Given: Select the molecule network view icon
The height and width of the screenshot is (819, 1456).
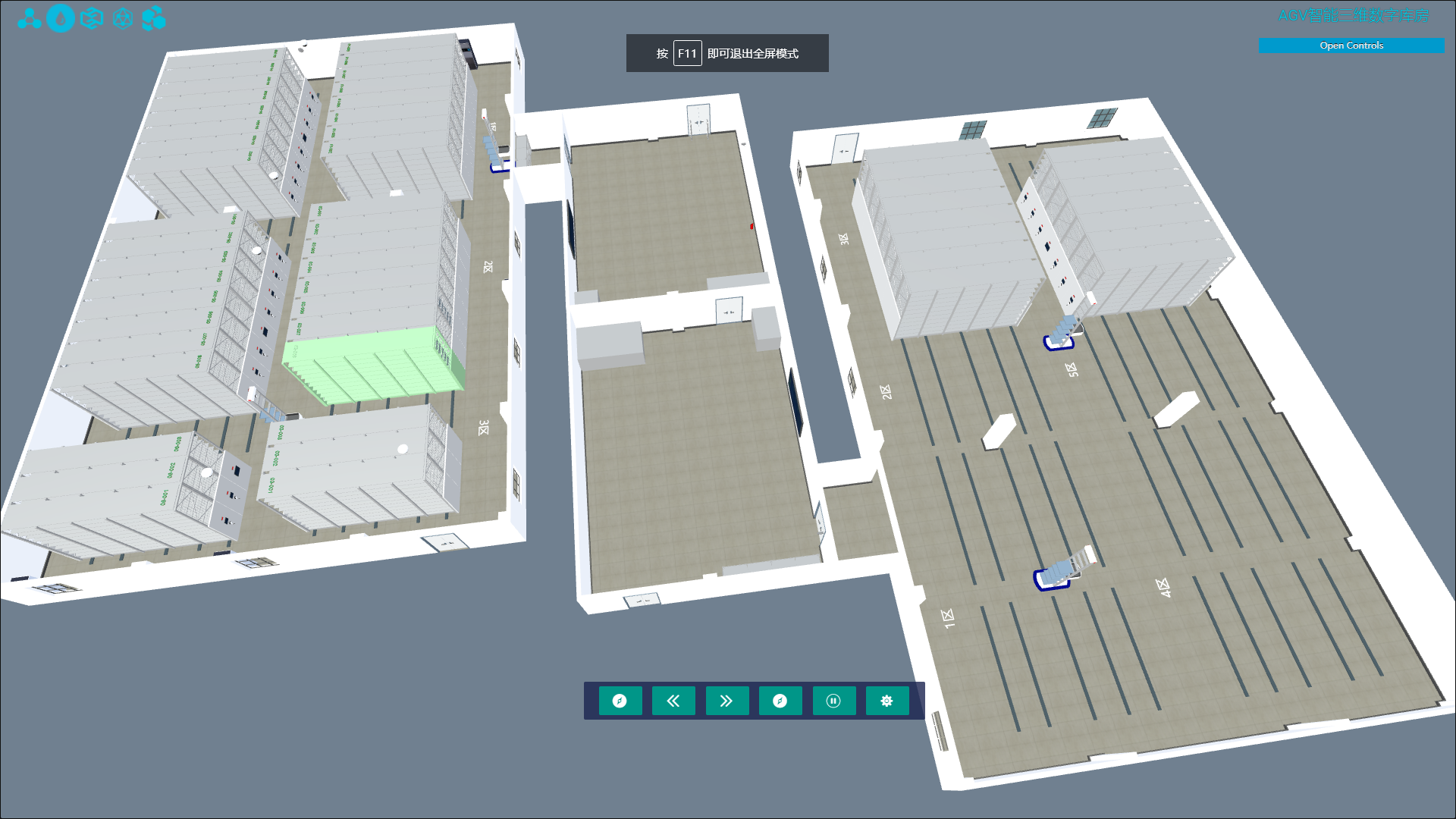Looking at the screenshot, I should click(x=29, y=18).
